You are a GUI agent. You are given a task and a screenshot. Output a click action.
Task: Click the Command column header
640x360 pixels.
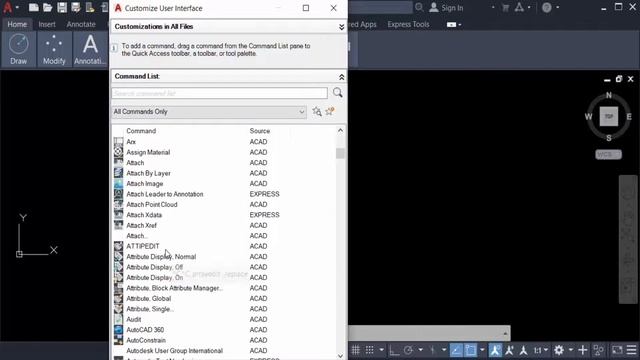tap(141, 131)
